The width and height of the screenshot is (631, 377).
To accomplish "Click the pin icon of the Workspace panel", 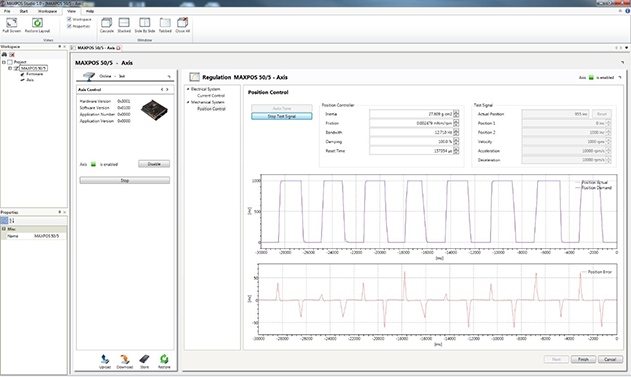I will click(x=60, y=47).
